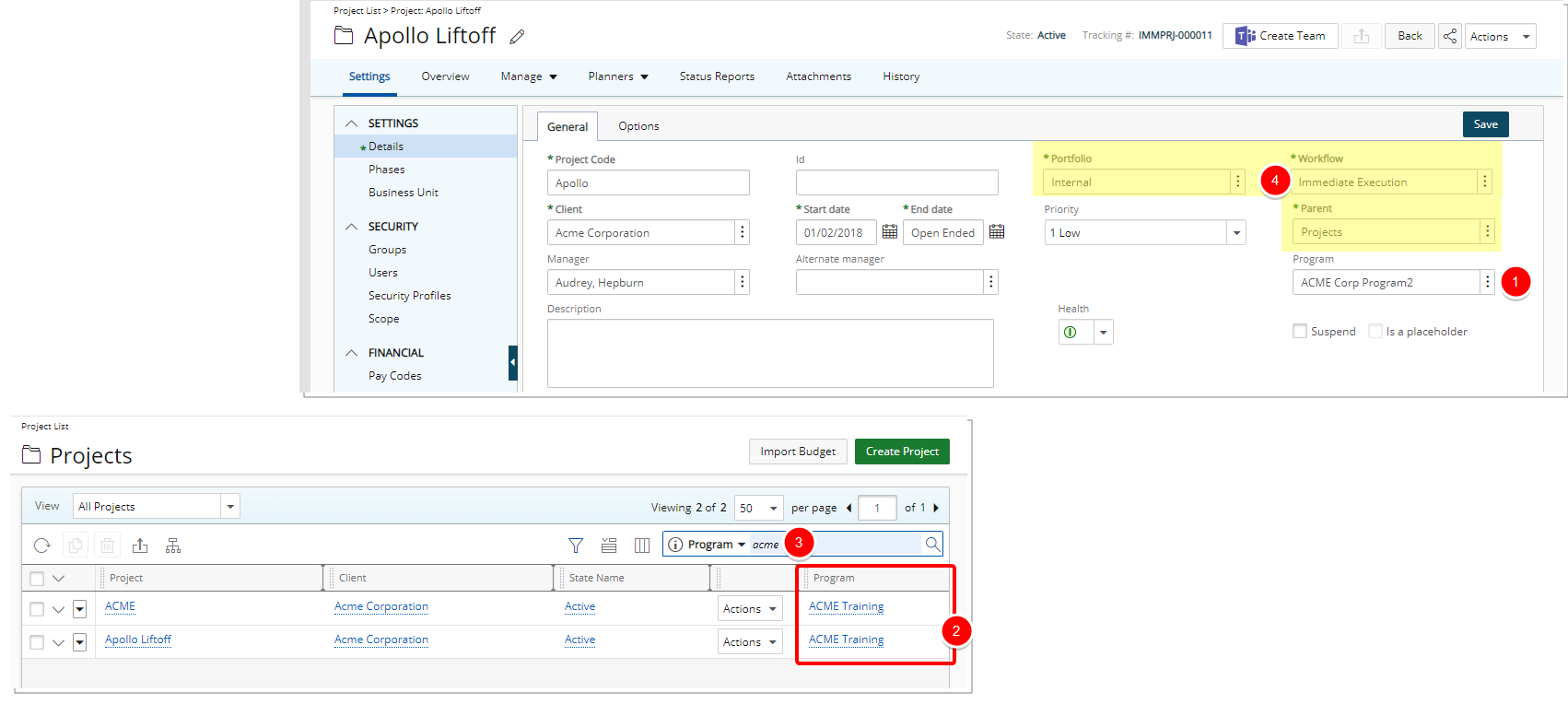1568x704 pixels.
Task: Switch to the Status Reports tab
Action: 717,76
